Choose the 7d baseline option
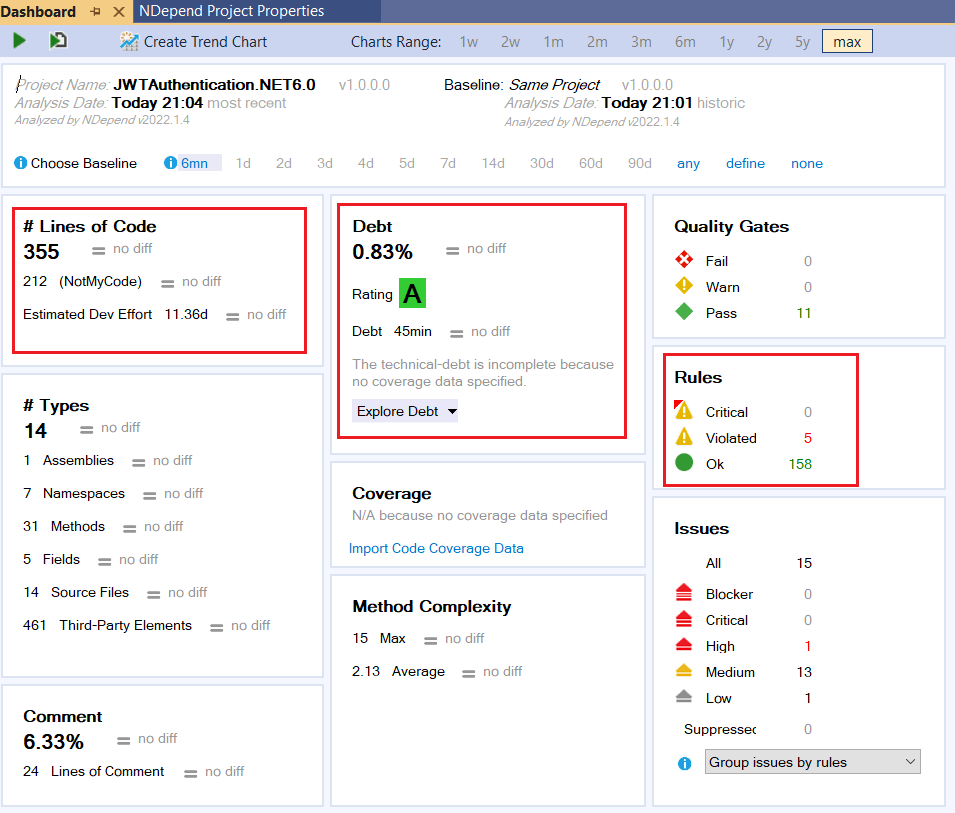 (448, 163)
